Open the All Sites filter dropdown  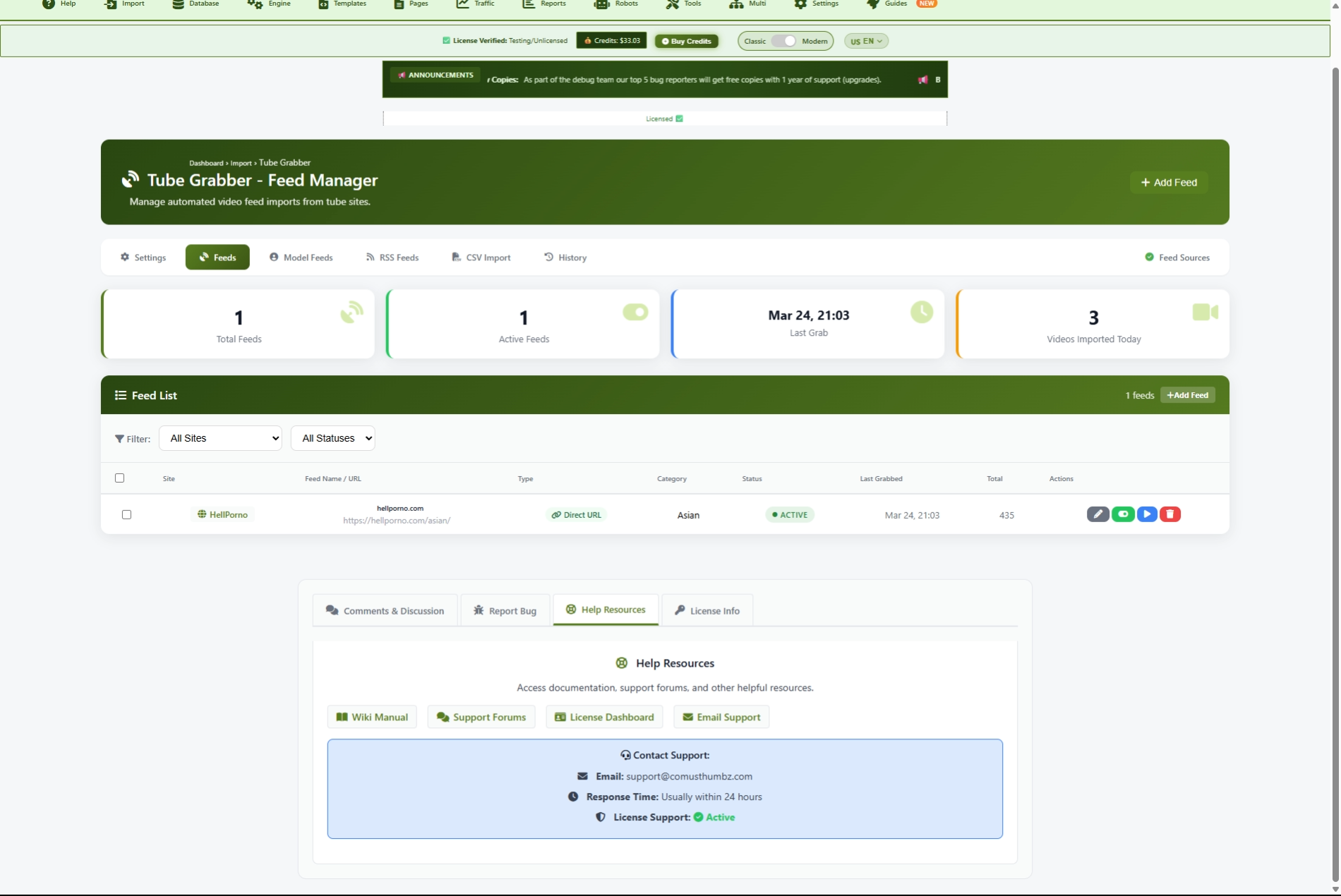point(220,438)
